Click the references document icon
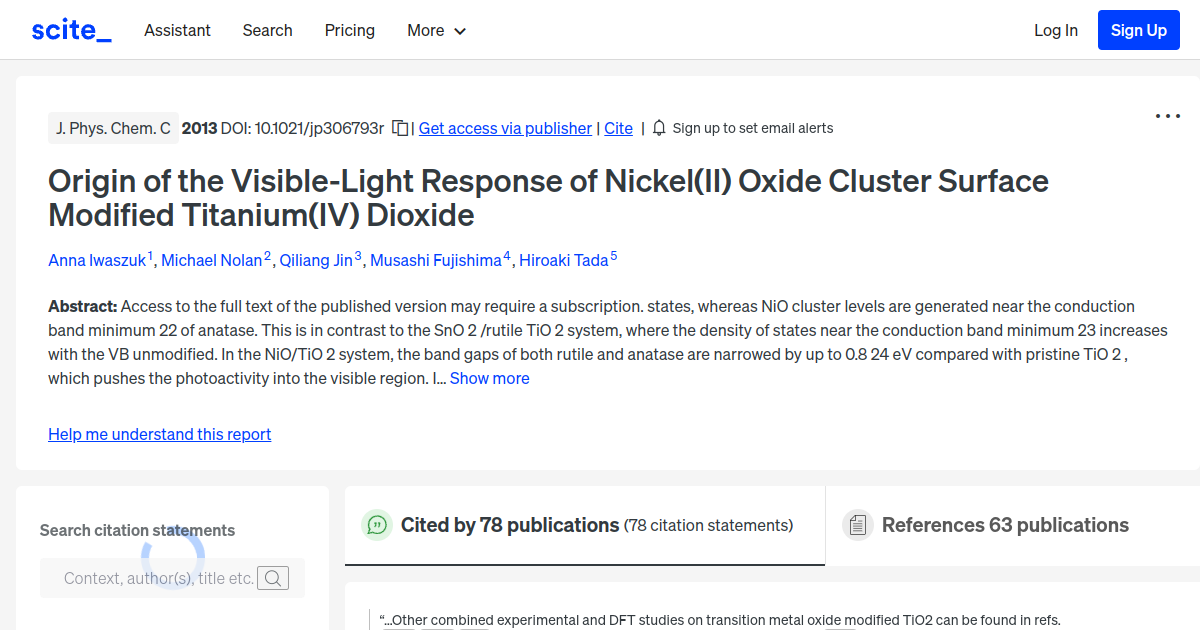The width and height of the screenshot is (1200, 630). tap(857, 524)
